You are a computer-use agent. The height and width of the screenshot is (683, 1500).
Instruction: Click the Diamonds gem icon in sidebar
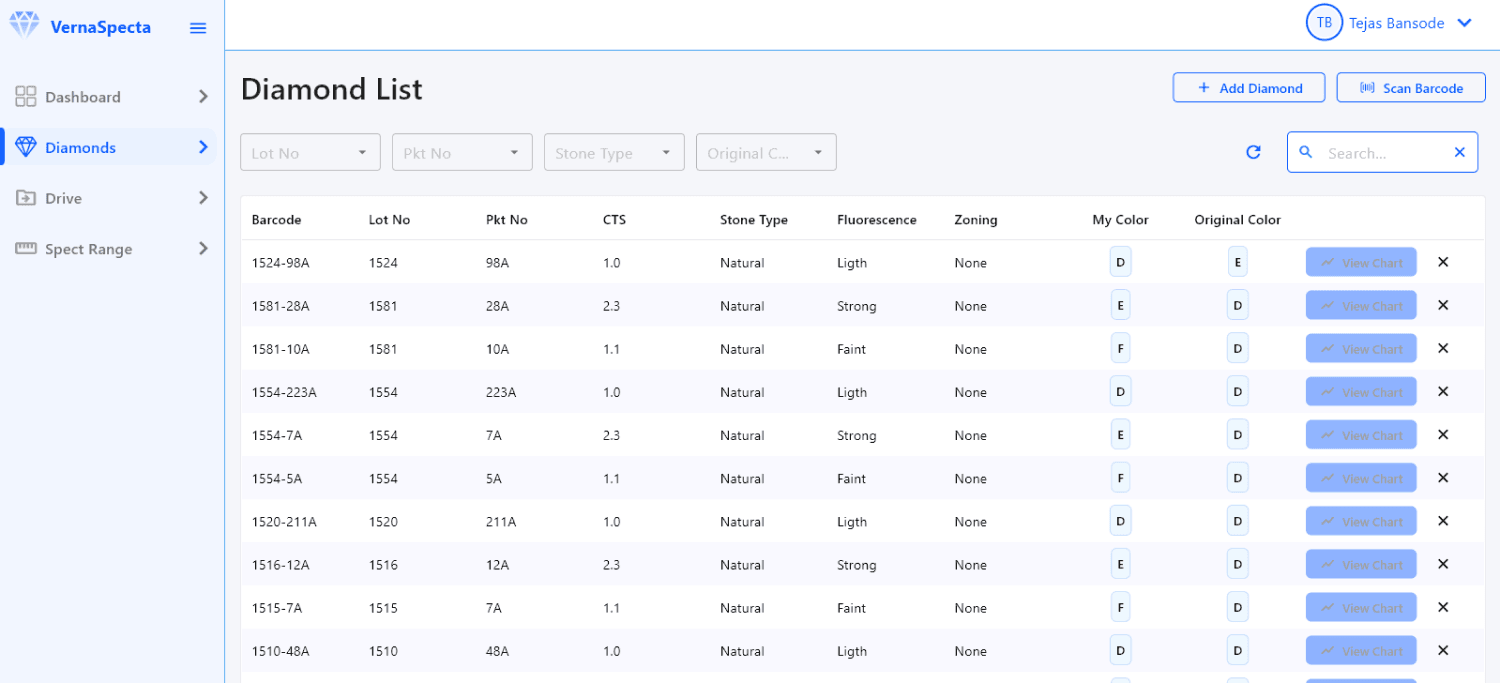pos(26,147)
